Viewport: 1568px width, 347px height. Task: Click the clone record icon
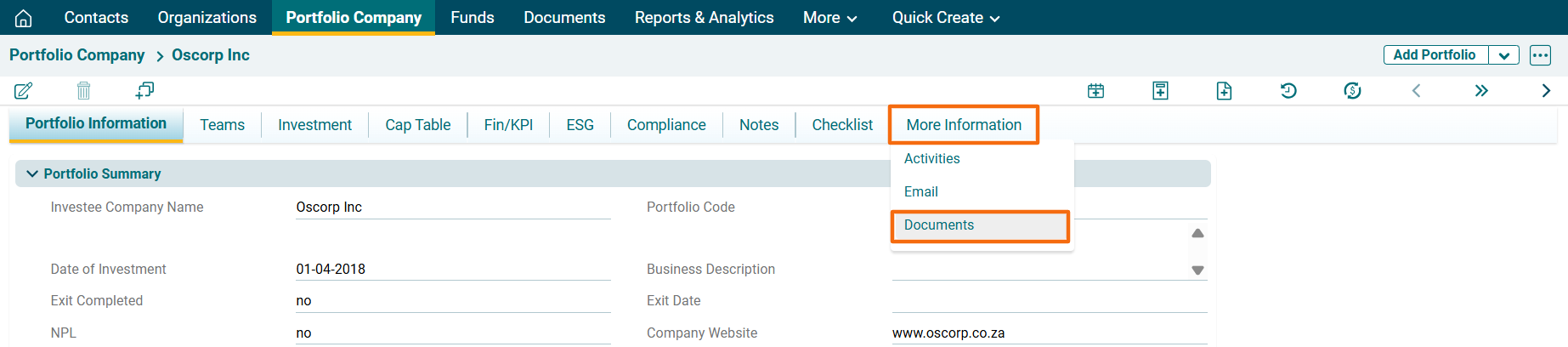click(144, 90)
